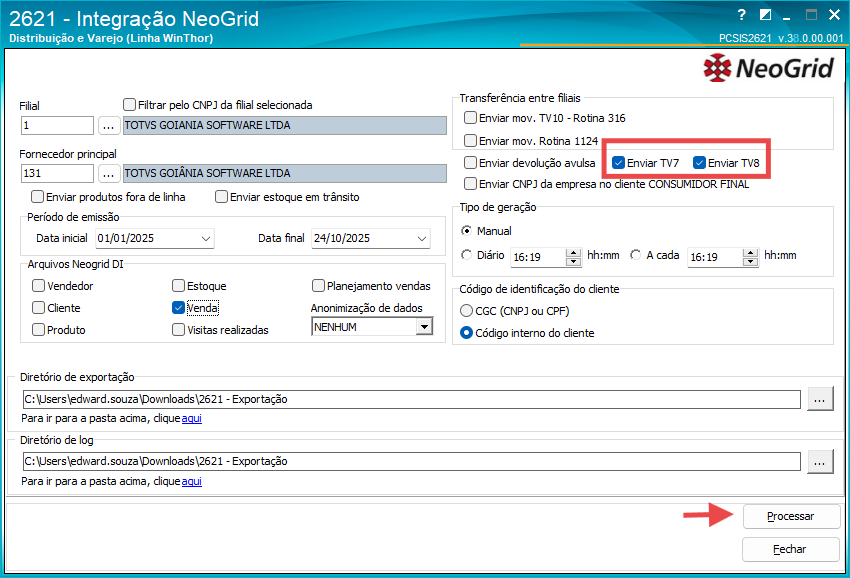Open Data final date dropdown

[x=422, y=239]
